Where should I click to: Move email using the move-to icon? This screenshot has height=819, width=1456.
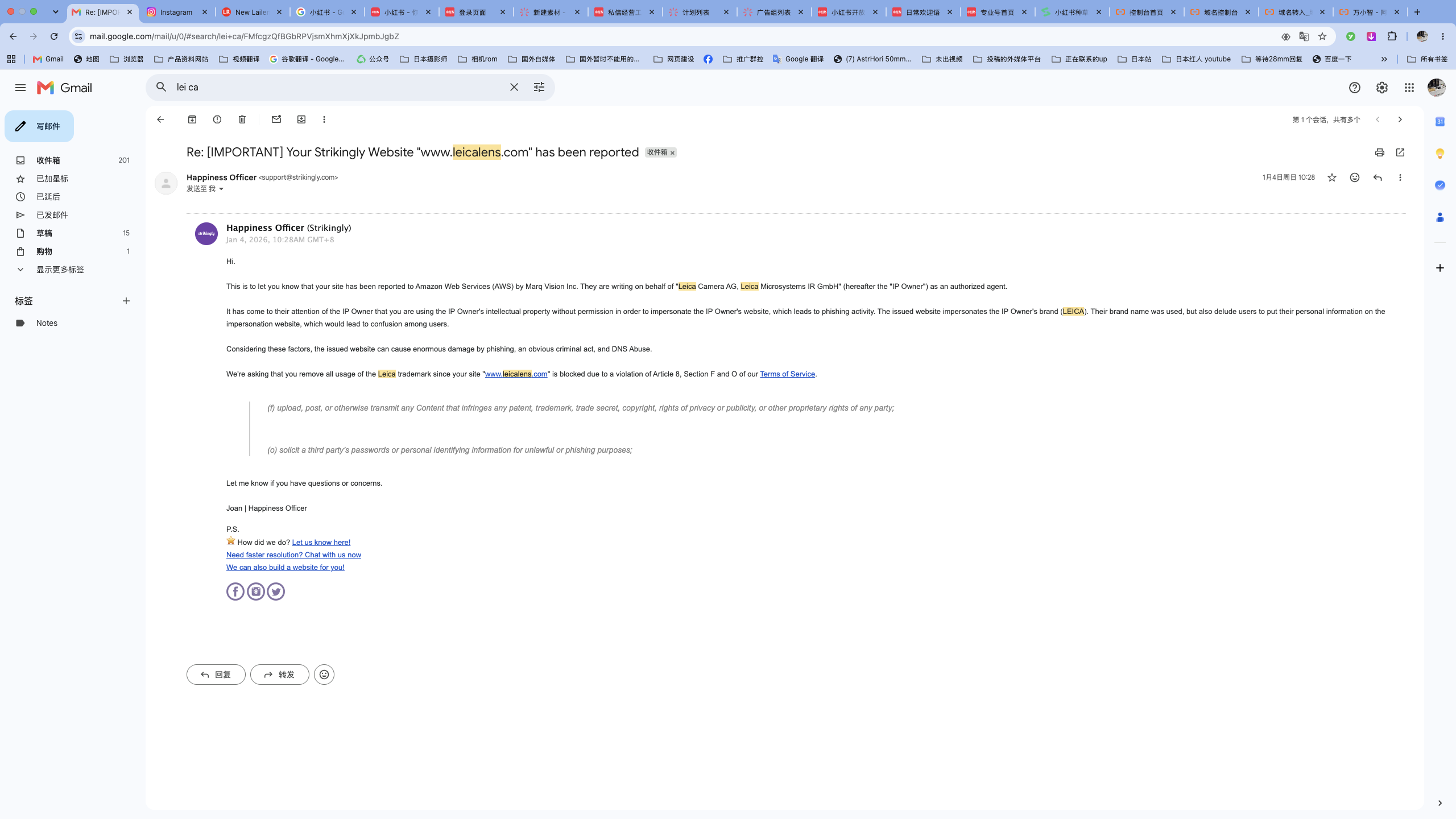click(301, 119)
